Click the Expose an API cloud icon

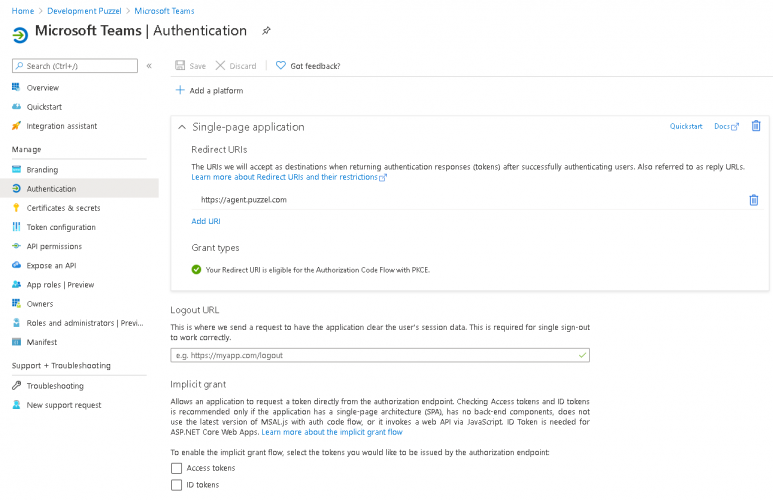point(16,265)
